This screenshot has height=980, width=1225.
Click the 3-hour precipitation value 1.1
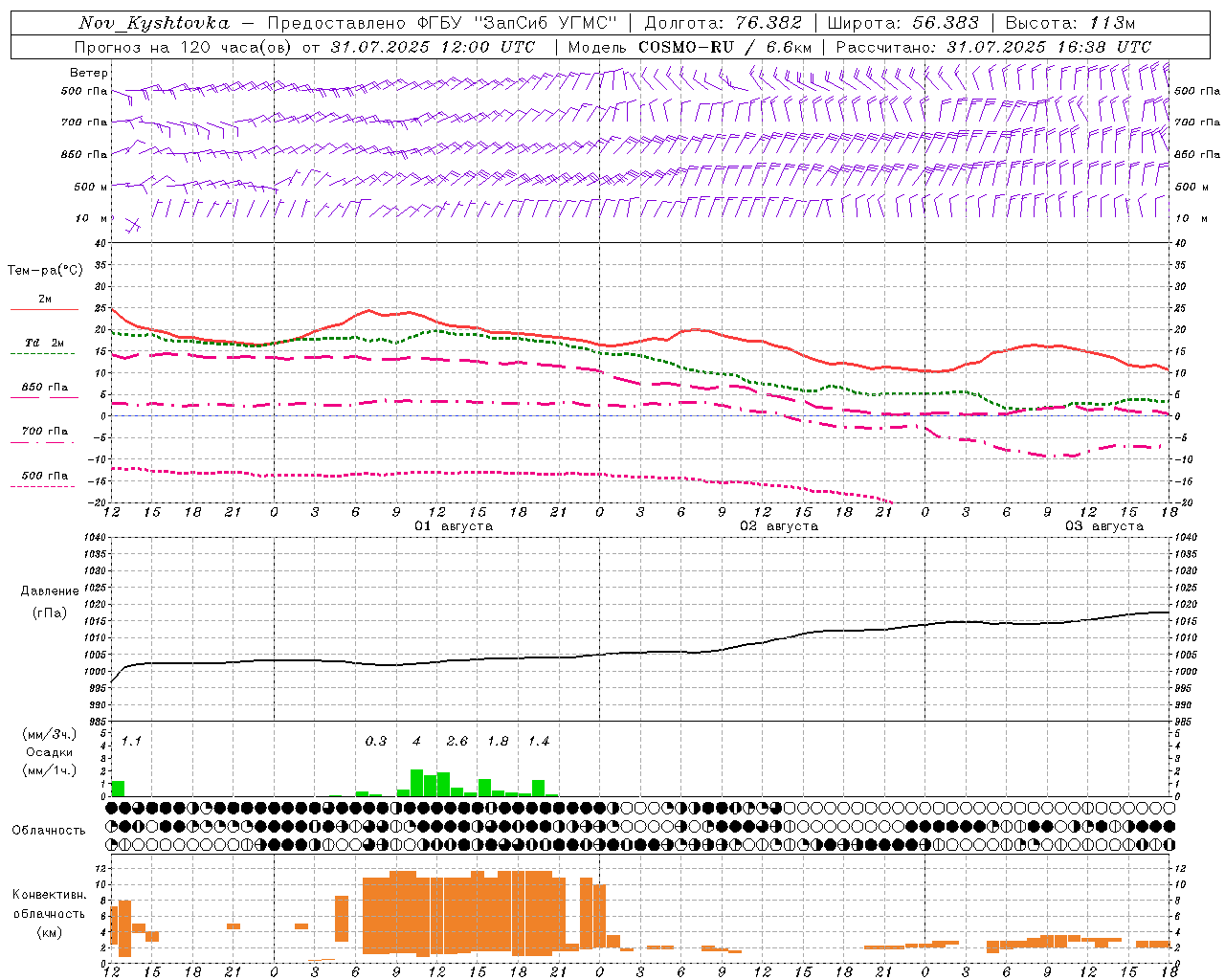131,742
